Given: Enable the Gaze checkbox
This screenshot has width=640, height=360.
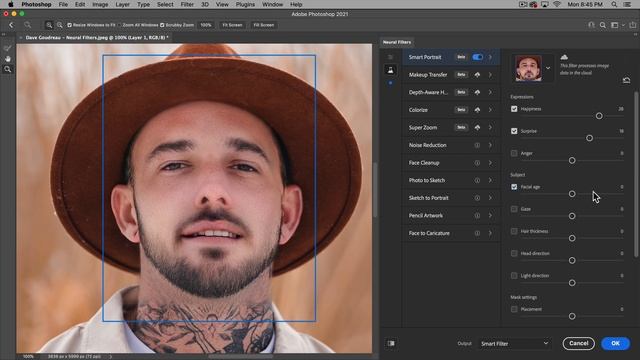Looking at the screenshot, I should pos(514,209).
